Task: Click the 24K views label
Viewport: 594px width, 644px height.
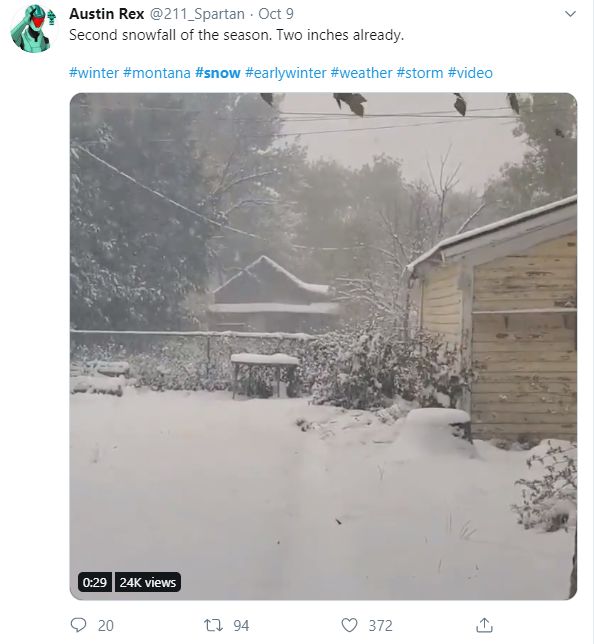Action: click(x=147, y=582)
